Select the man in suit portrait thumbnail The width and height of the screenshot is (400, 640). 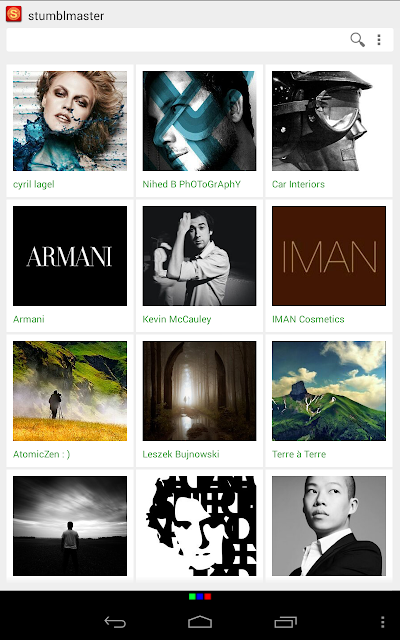pyautogui.click(x=329, y=526)
